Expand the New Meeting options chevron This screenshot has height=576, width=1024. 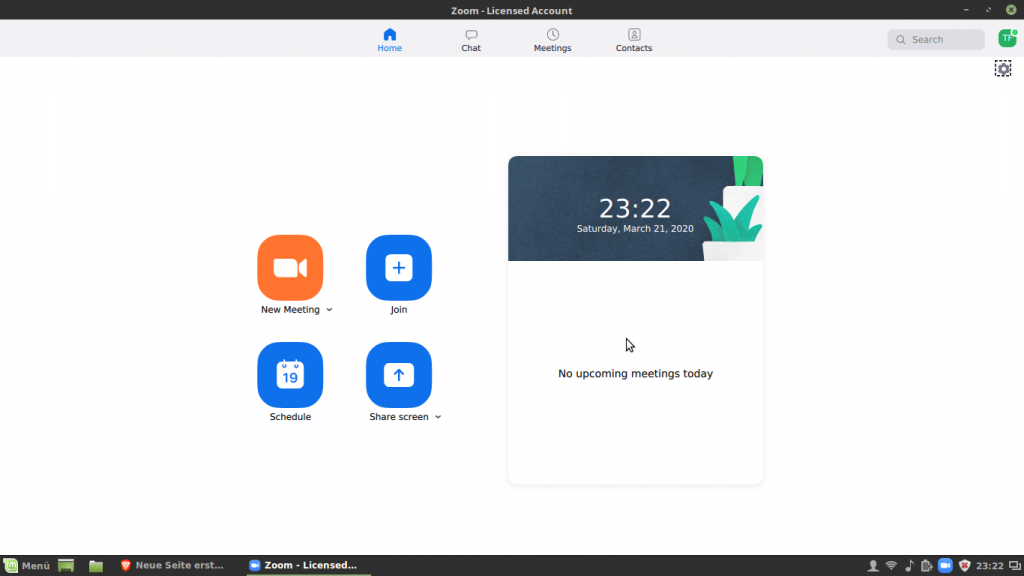tap(329, 310)
